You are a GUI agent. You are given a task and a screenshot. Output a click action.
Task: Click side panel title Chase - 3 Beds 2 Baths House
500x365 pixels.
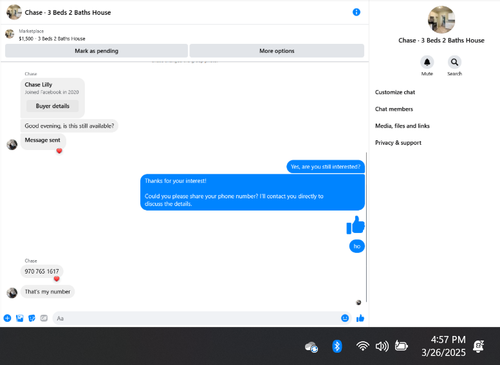pos(441,40)
